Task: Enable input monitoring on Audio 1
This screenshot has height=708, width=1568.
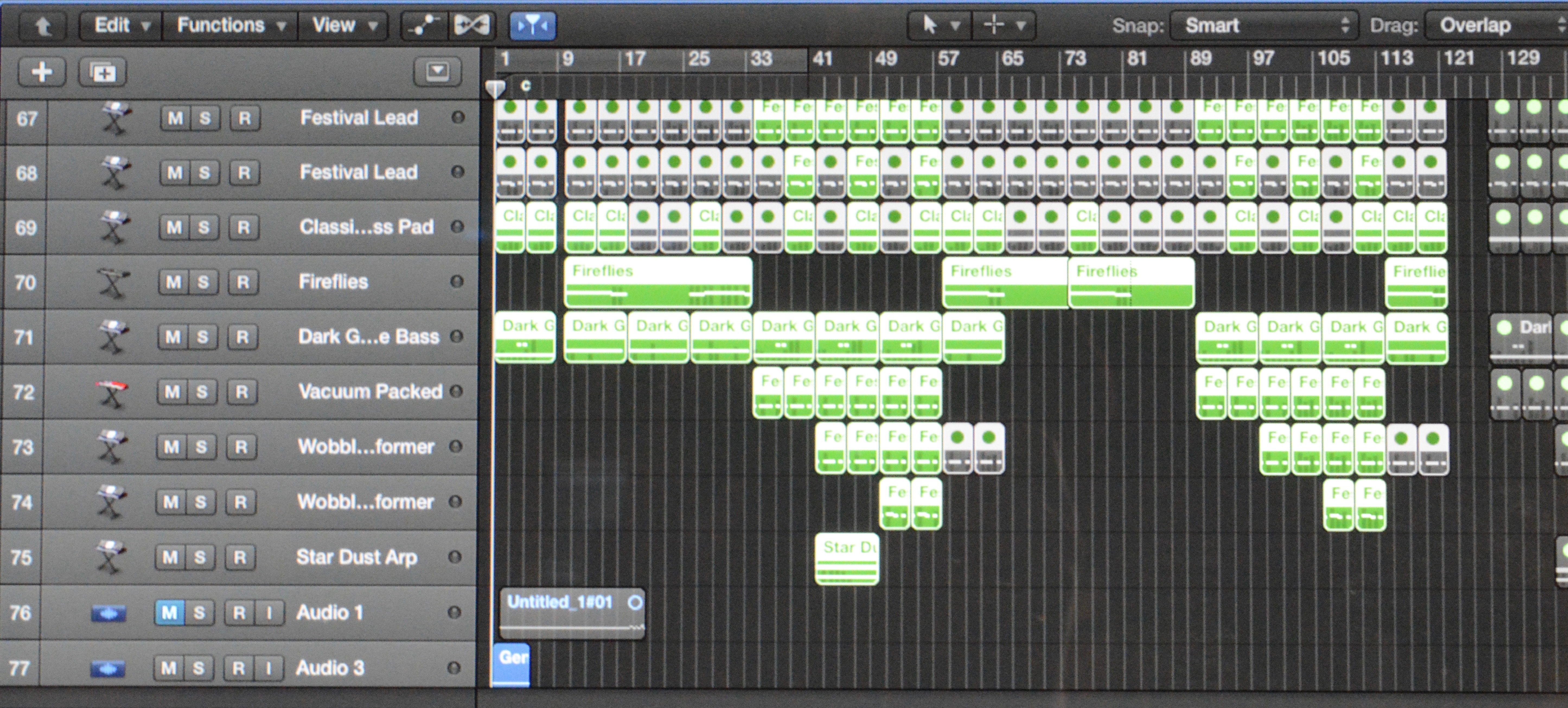Action: coord(269,613)
